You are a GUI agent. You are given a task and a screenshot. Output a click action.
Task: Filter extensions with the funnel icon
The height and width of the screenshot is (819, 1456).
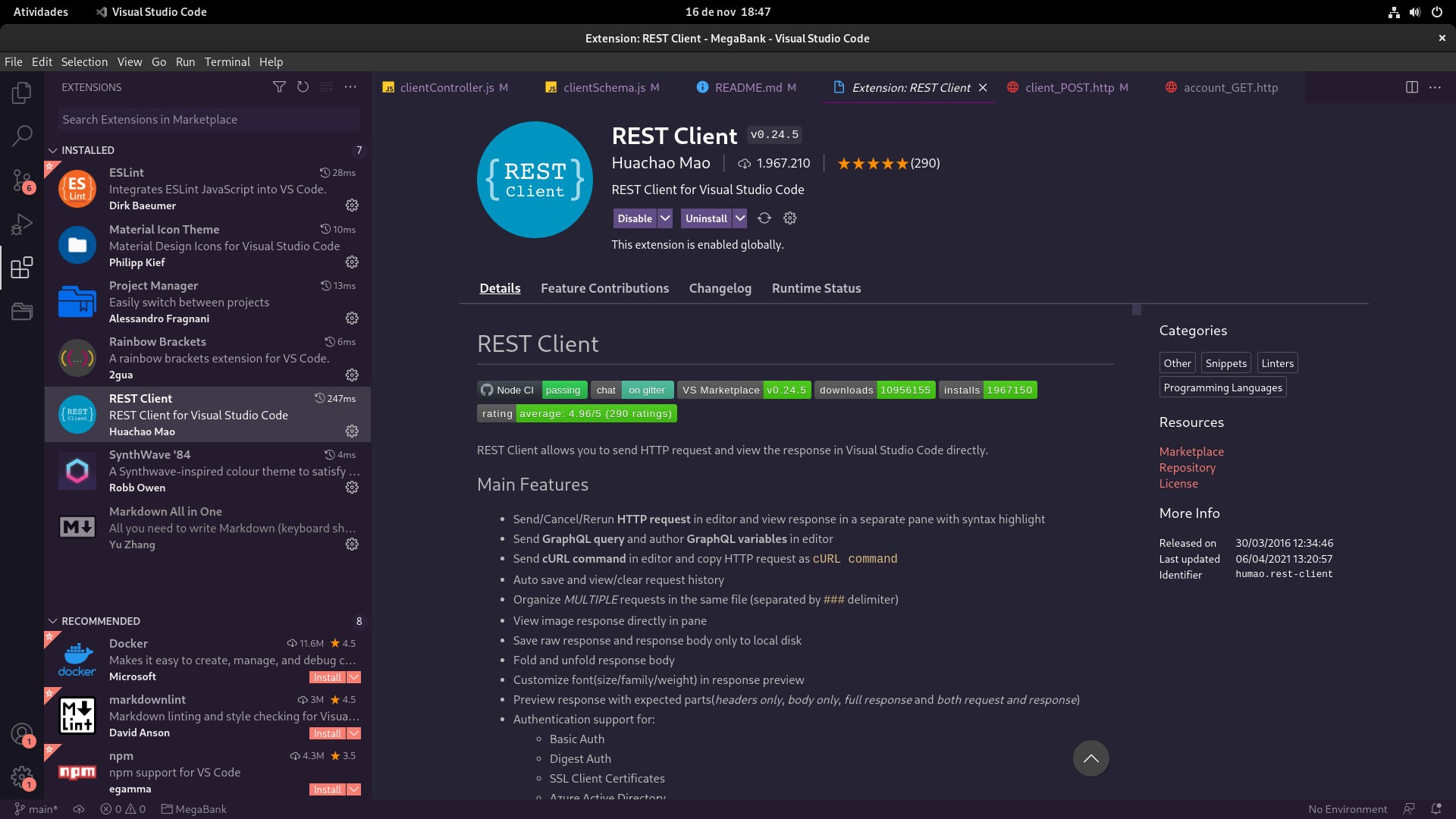279,87
